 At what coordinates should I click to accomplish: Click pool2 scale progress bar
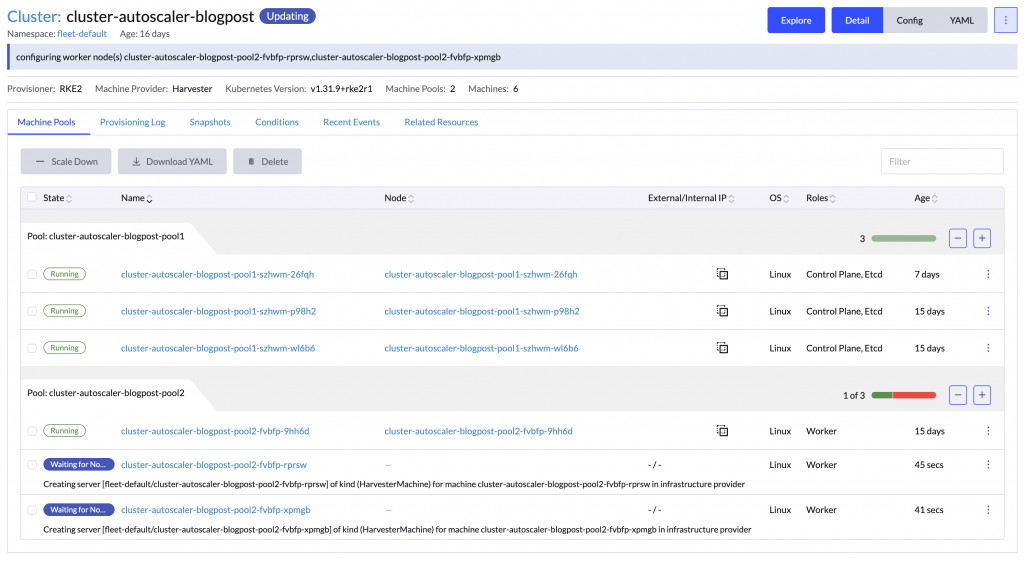[904, 395]
